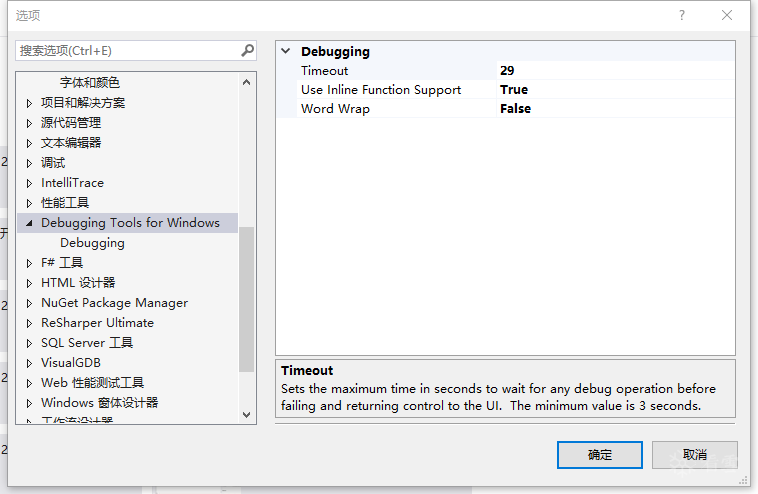Click the search magnifier icon

click(247, 50)
